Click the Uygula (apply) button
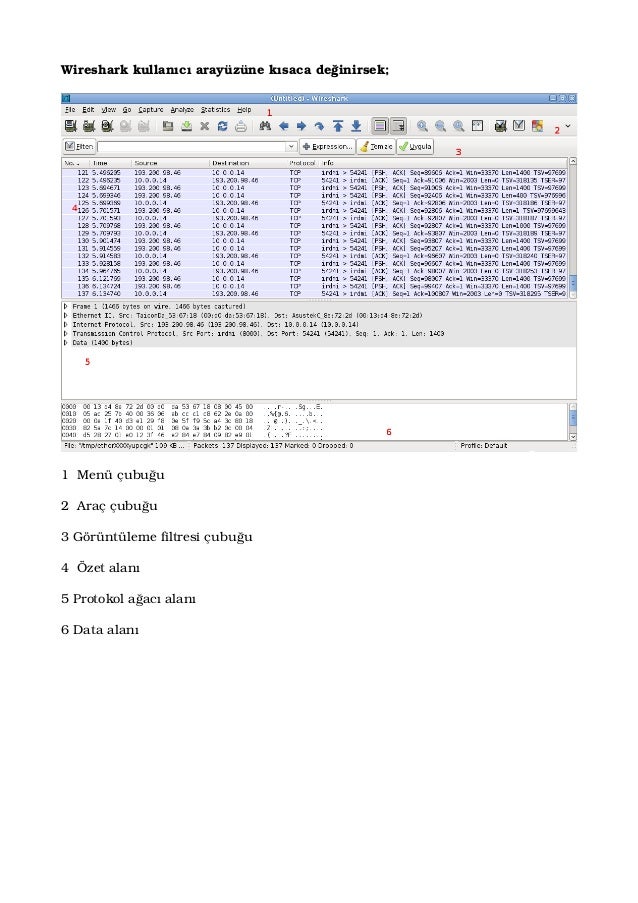 (x=415, y=146)
